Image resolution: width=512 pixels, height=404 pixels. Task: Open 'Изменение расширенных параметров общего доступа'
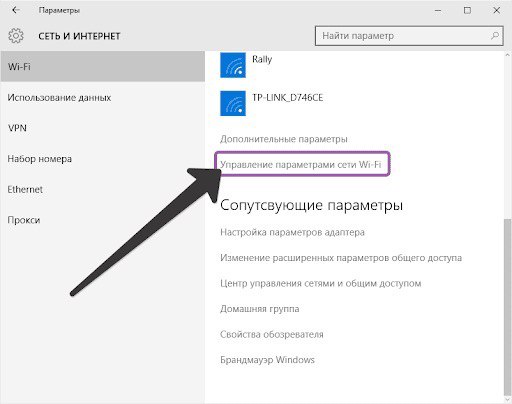341,258
